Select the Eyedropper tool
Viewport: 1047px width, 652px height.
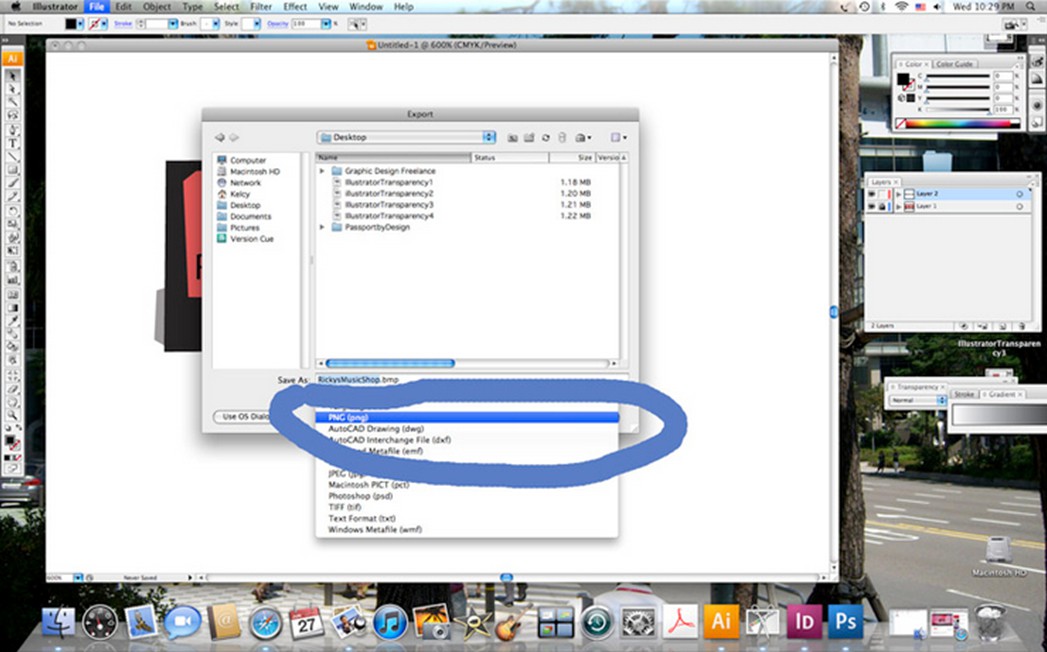[12, 321]
